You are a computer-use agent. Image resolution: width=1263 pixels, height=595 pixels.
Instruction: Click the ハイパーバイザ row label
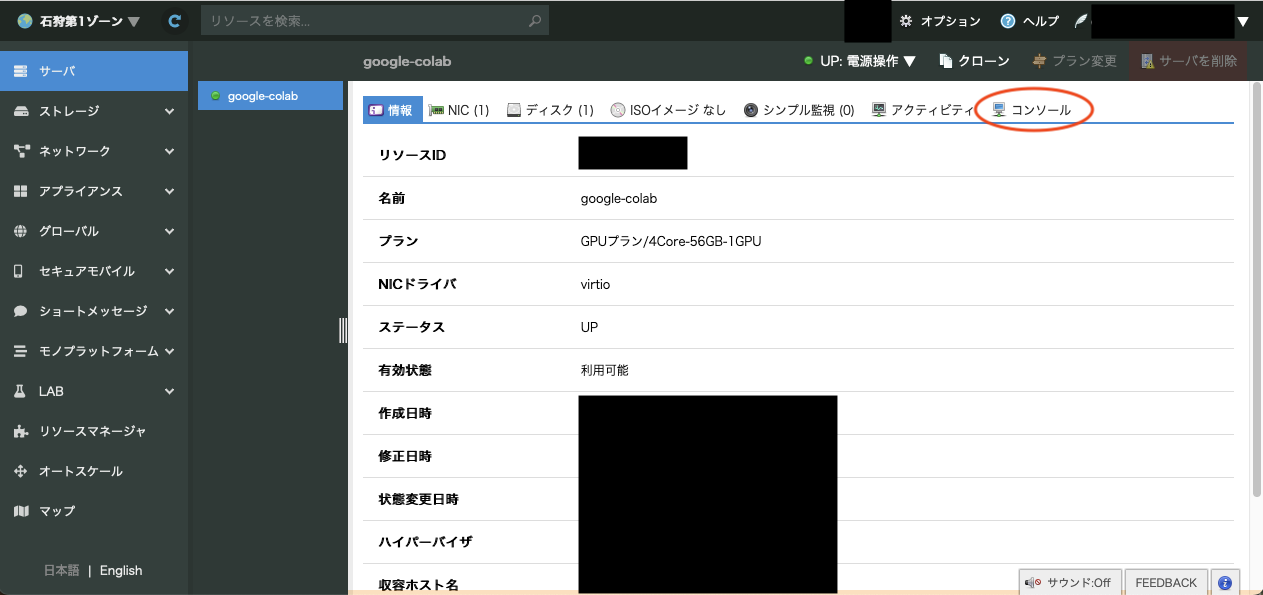tap(425, 542)
